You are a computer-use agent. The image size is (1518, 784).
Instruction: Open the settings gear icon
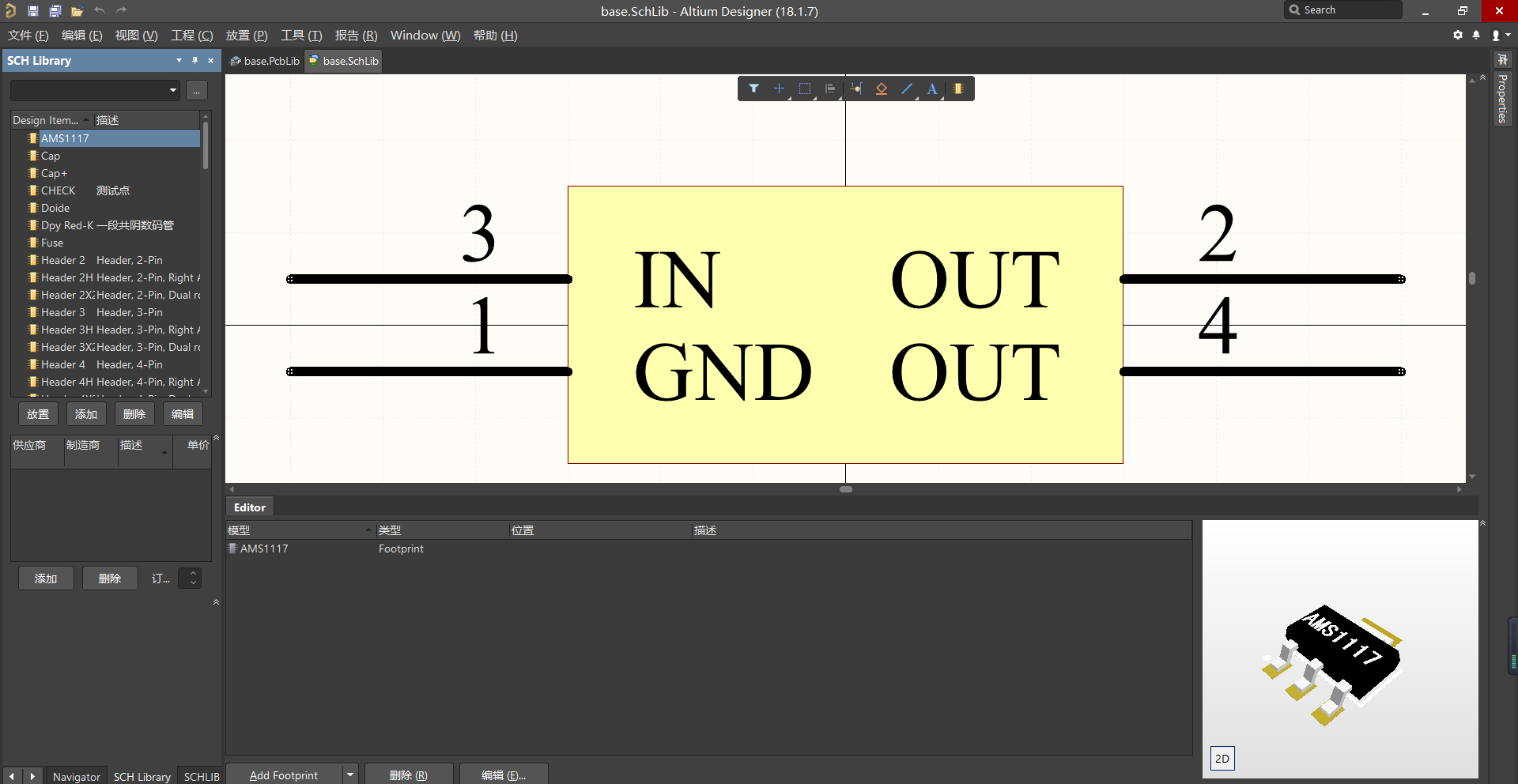click(1458, 35)
